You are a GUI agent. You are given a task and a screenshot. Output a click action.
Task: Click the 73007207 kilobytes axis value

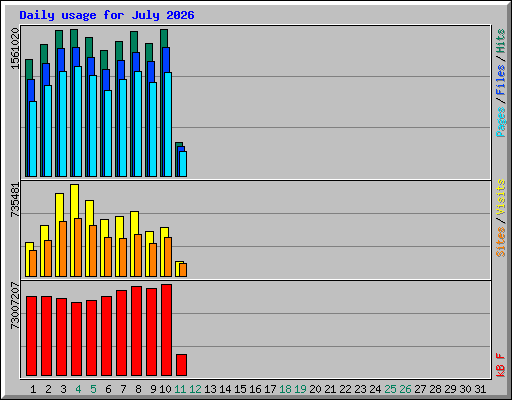tap(15, 305)
